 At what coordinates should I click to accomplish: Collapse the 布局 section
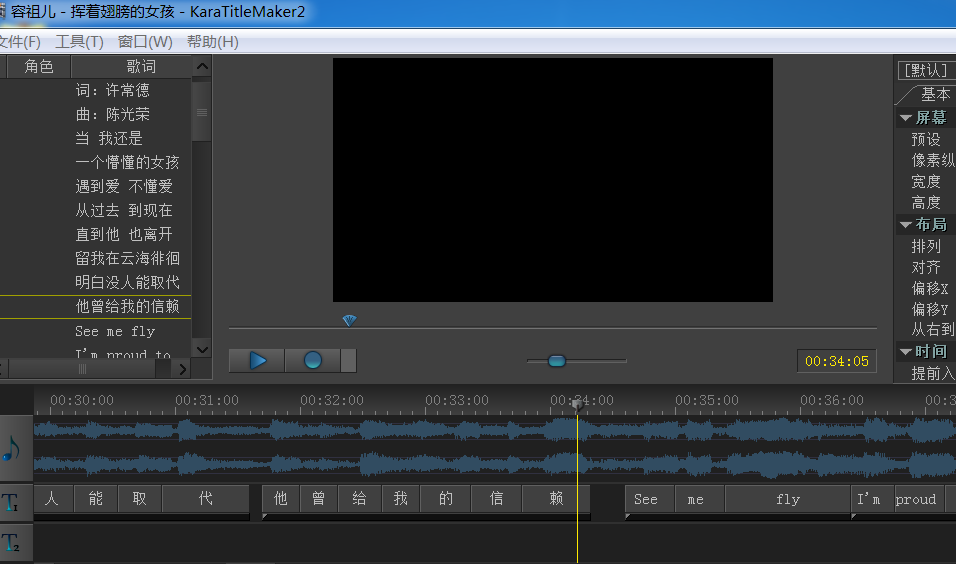pos(906,225)
